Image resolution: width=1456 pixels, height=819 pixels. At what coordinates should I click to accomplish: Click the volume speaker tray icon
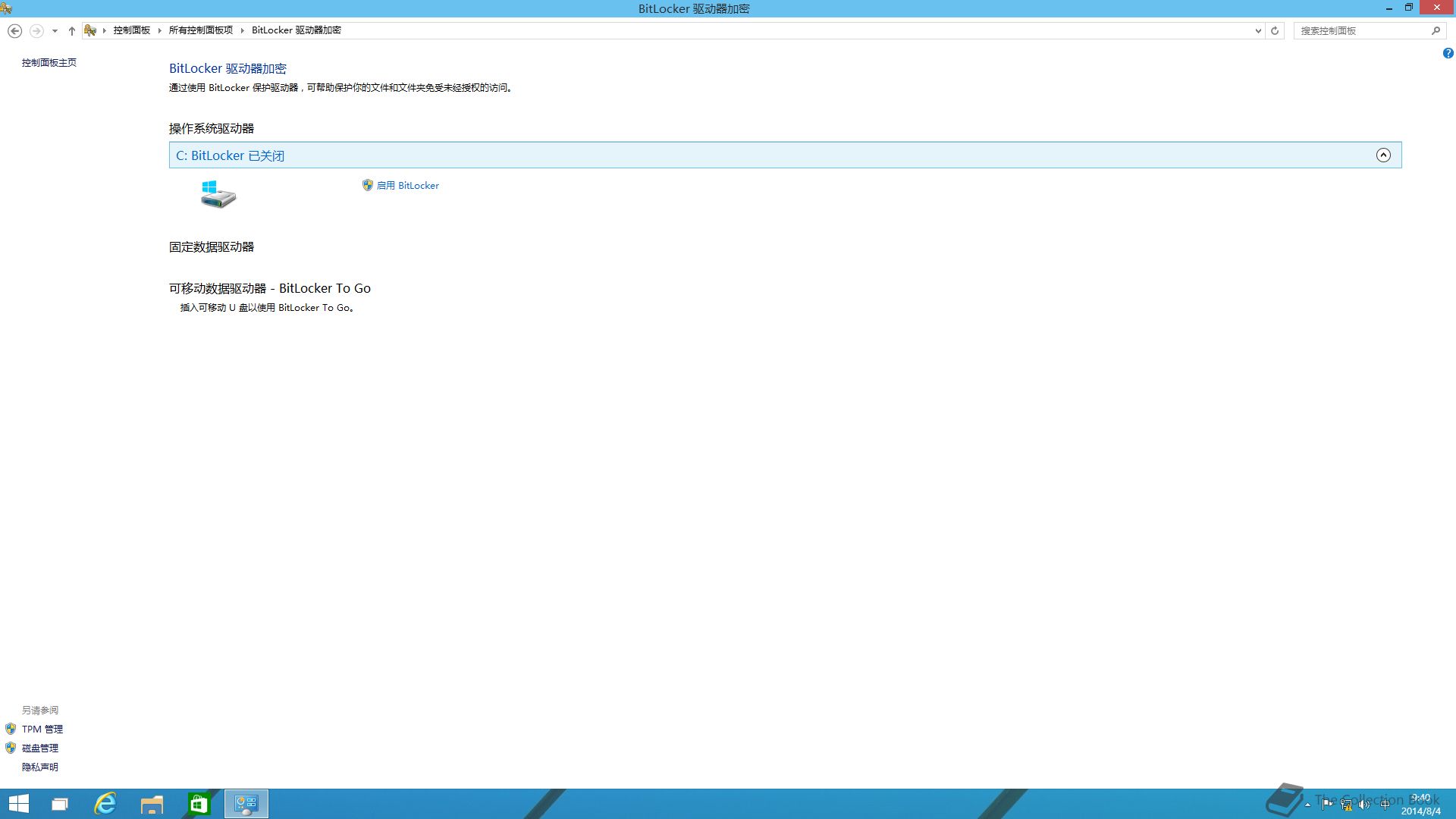[x=1365, y=805]
